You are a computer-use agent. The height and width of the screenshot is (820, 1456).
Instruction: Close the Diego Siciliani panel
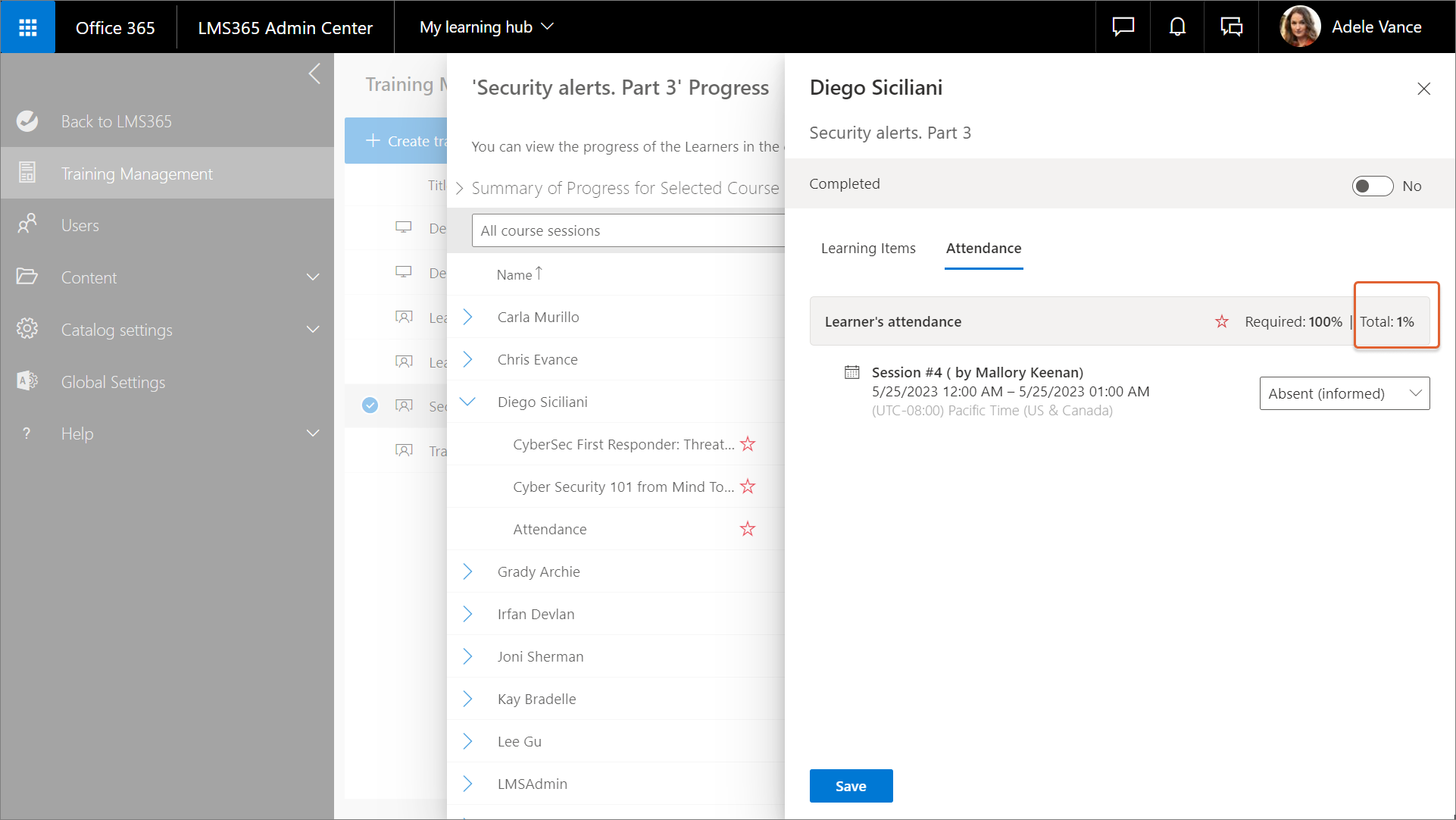[x=1423, y=89]
